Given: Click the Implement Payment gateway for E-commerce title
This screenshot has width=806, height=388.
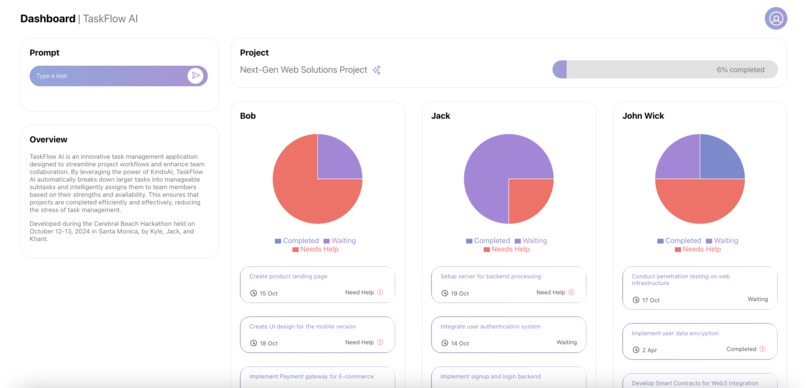Looking at the screenshot, I should 312,377.
